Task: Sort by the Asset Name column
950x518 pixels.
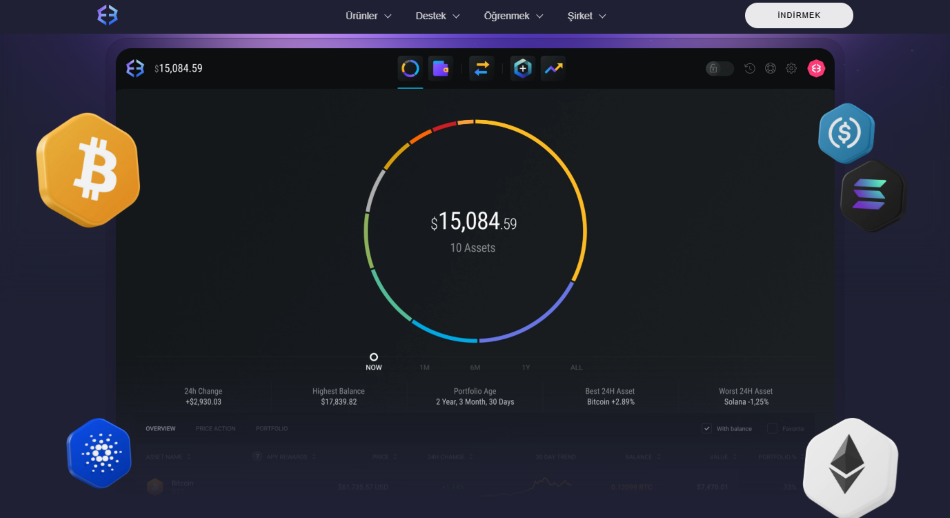Action: (168, 457)
